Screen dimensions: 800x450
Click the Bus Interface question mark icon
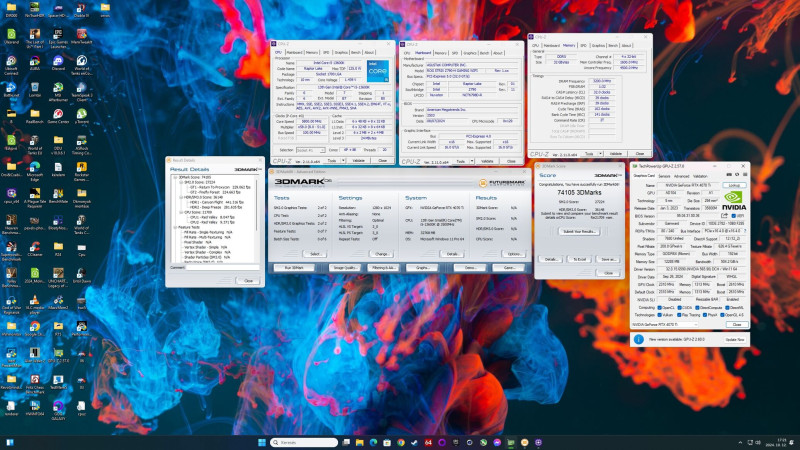tap(745, 231)
